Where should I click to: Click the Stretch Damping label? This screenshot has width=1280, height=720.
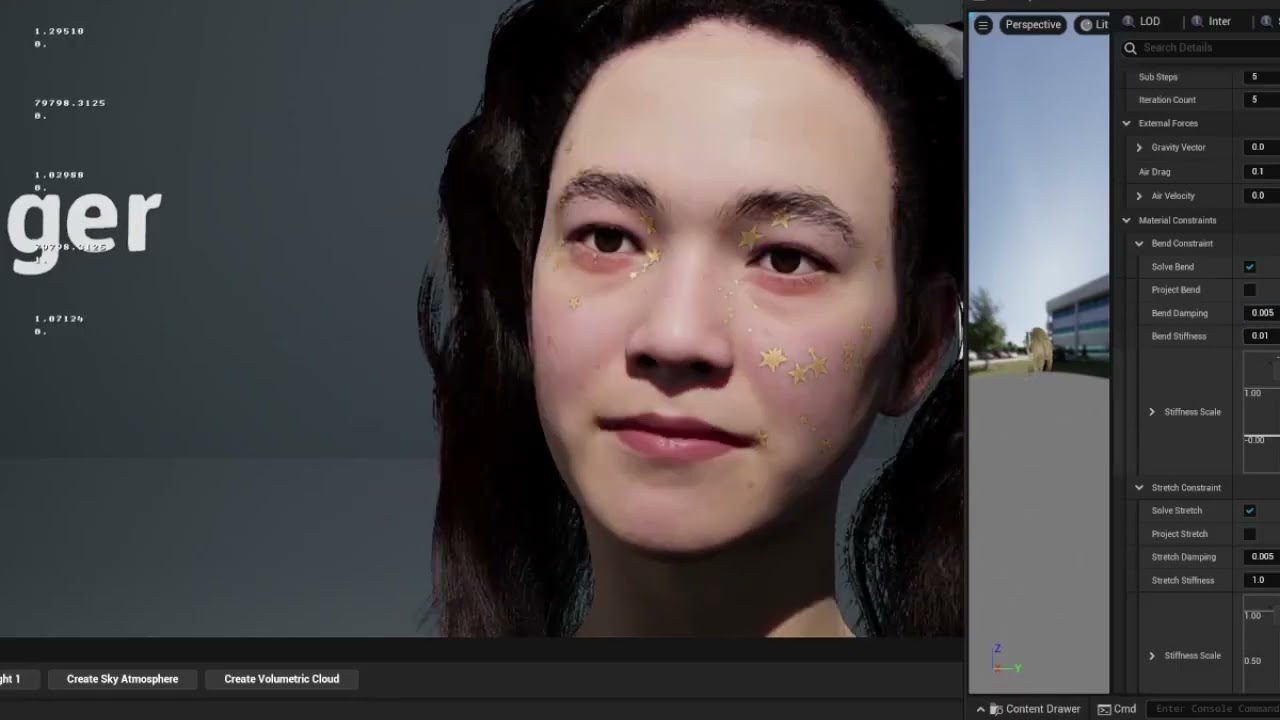tap(1184, 557)
